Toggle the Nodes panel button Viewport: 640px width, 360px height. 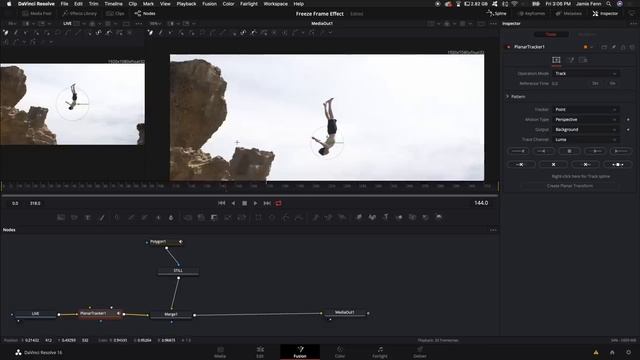tap(145, 13)
